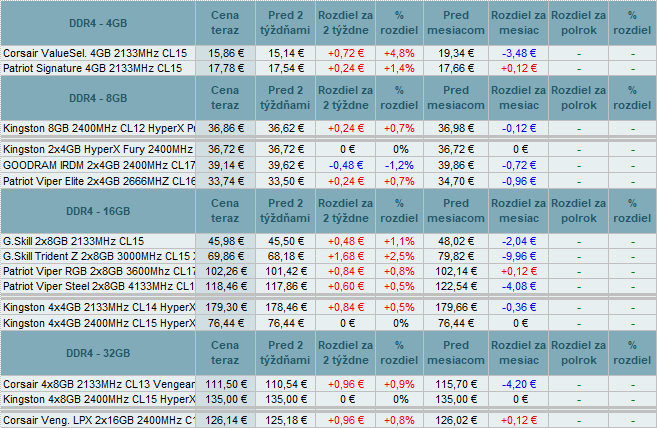Click the -4,08 € monthly difference

(x=519, y=286)
